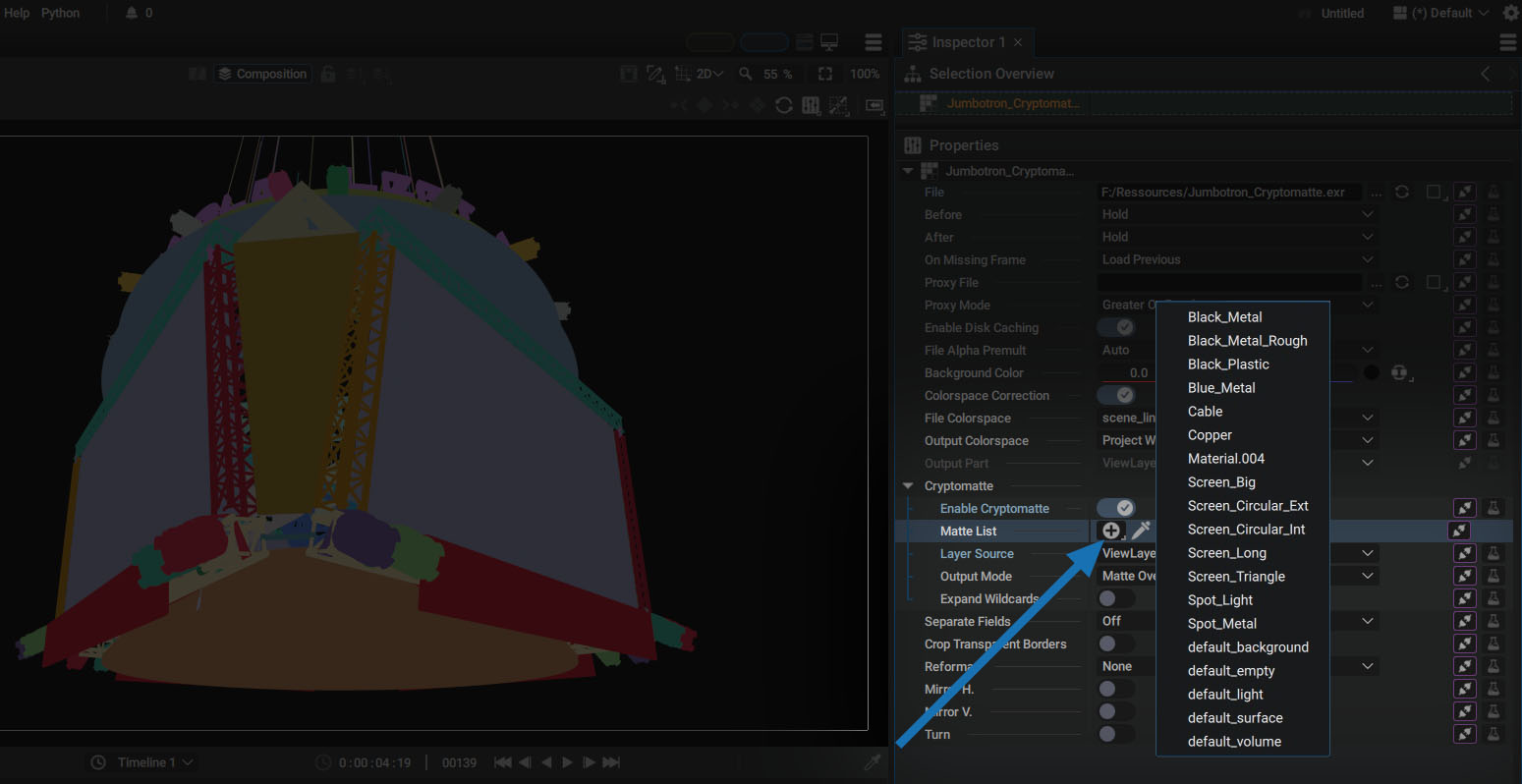The width and height of the screenshot is (1522, 784).
Task: Click the color picker eyedropper in timeline bar
Action: (872, 762)
